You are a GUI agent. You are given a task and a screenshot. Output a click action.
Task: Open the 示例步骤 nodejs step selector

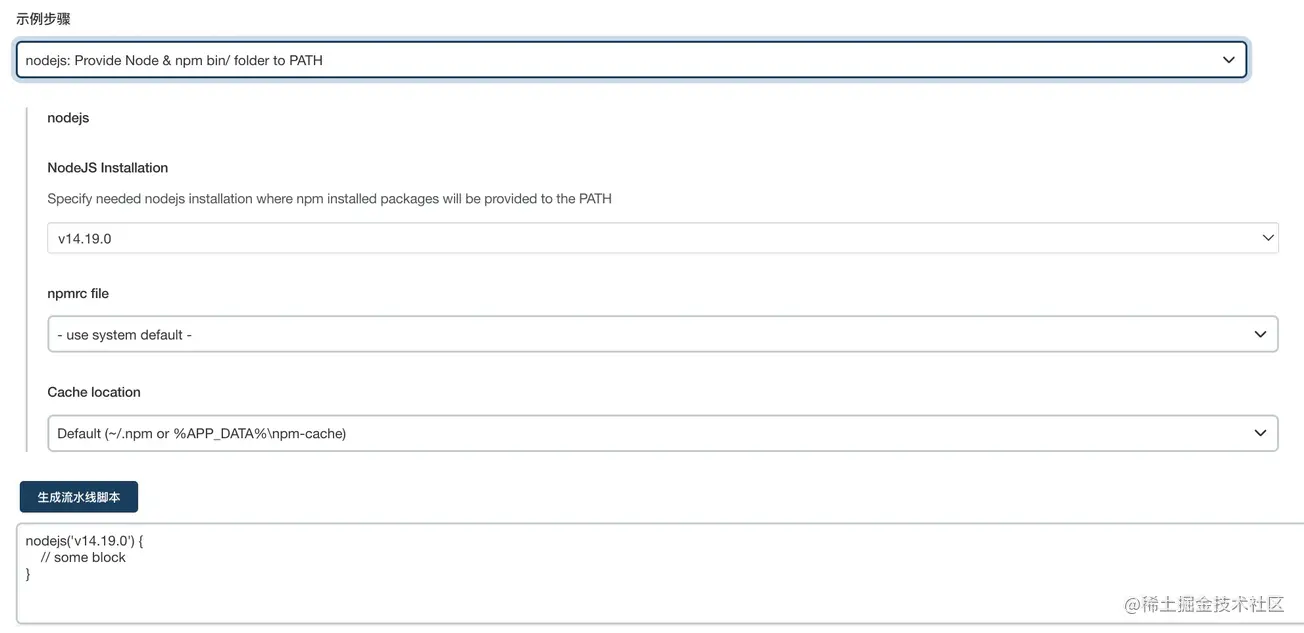tap(631, 60)
